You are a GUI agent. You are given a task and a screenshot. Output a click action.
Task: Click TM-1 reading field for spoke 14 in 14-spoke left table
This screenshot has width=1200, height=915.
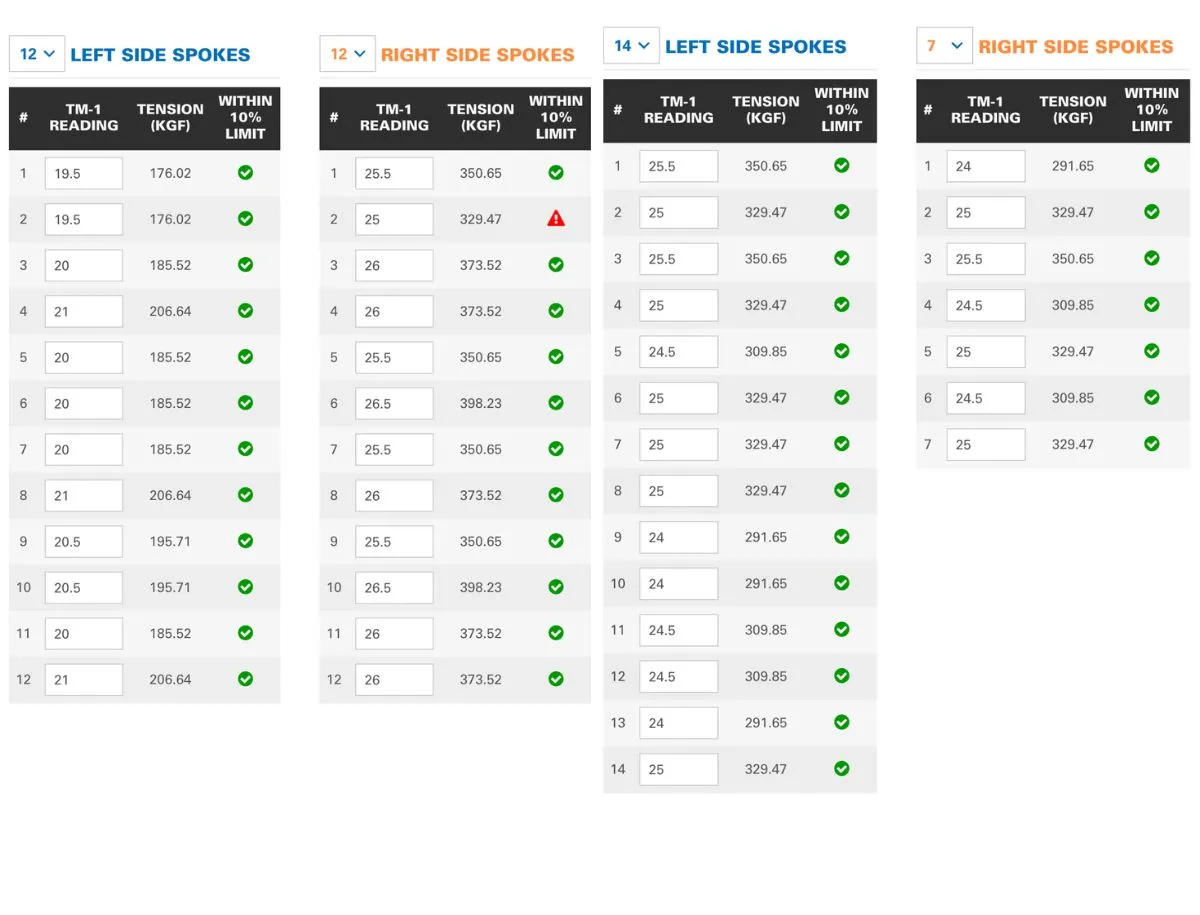pos(679,769)
